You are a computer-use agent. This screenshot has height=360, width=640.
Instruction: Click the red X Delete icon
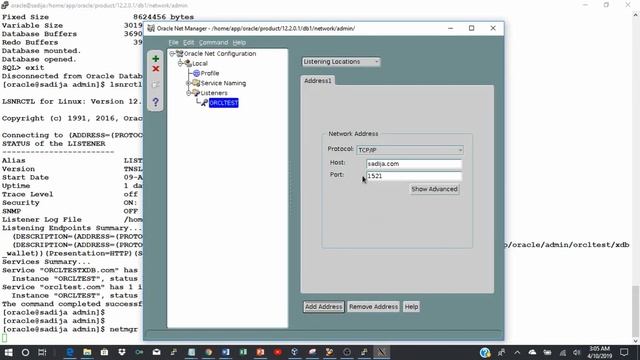[156, 69]
